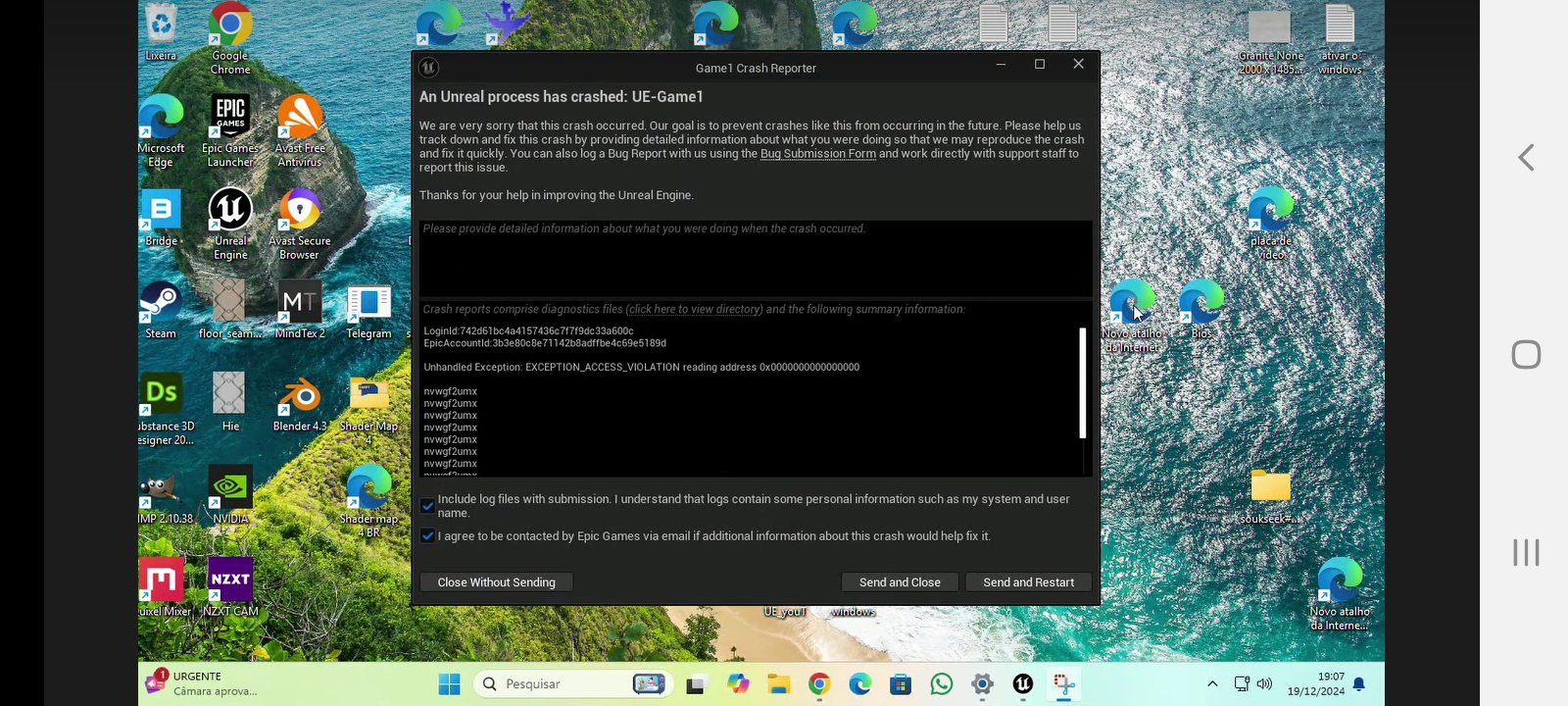Open the placa de video Edge shortcut
1568x706 pixels.
1271,224
